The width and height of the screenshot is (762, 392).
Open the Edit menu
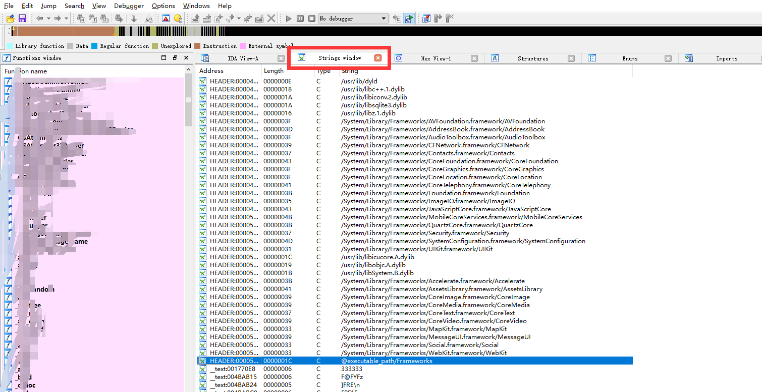27,6
